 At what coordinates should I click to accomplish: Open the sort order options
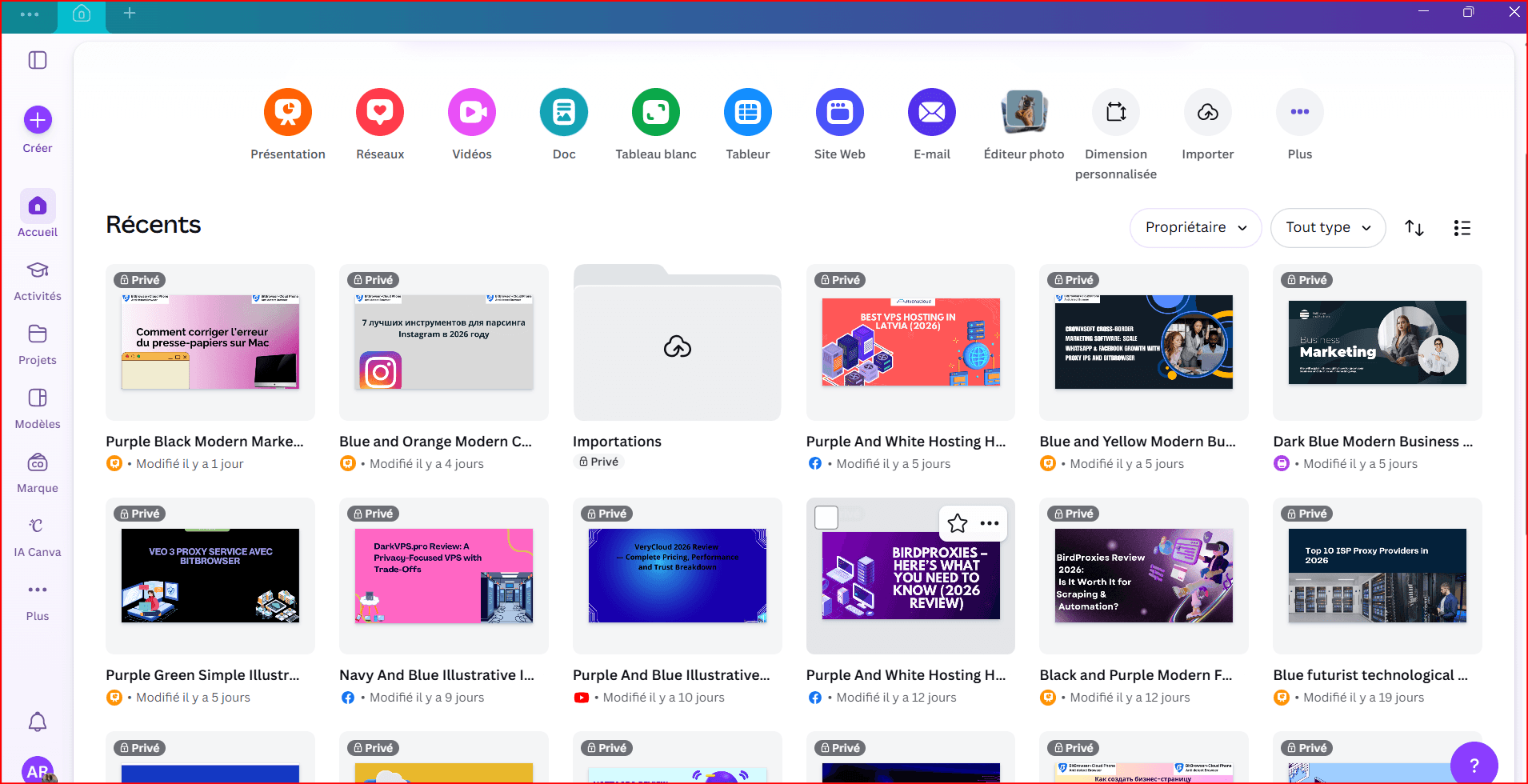[1414, 228]
